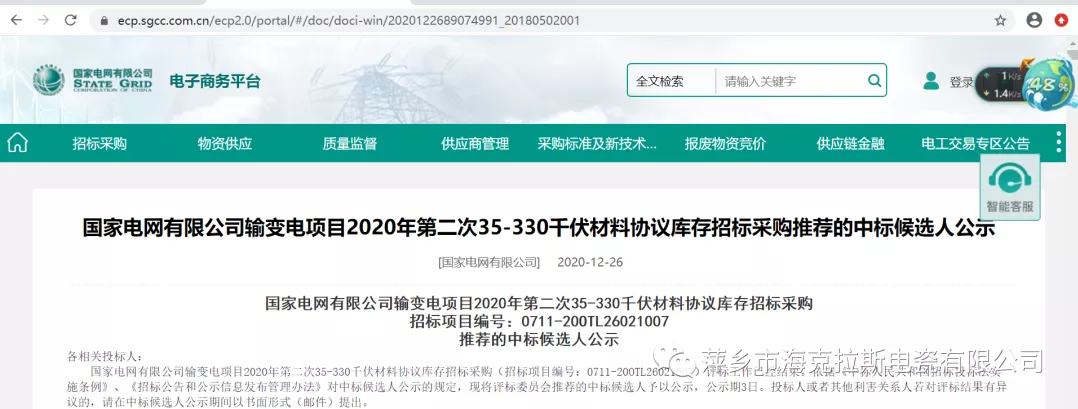
Task: Go to 供应商管理 section
Action: click(x=474, y=144)
